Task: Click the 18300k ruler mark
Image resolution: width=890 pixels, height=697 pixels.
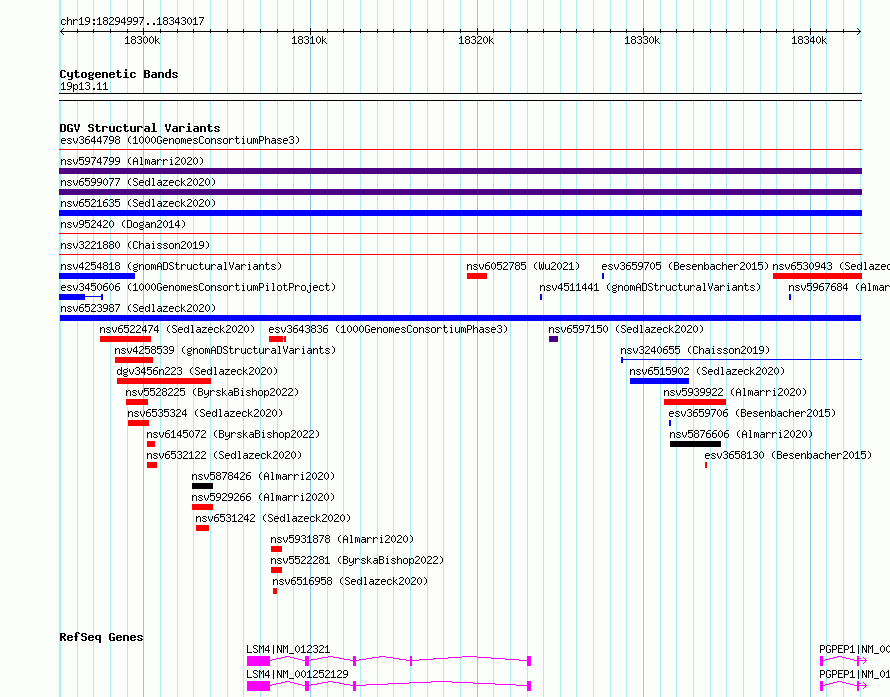Action: point(142,40)
